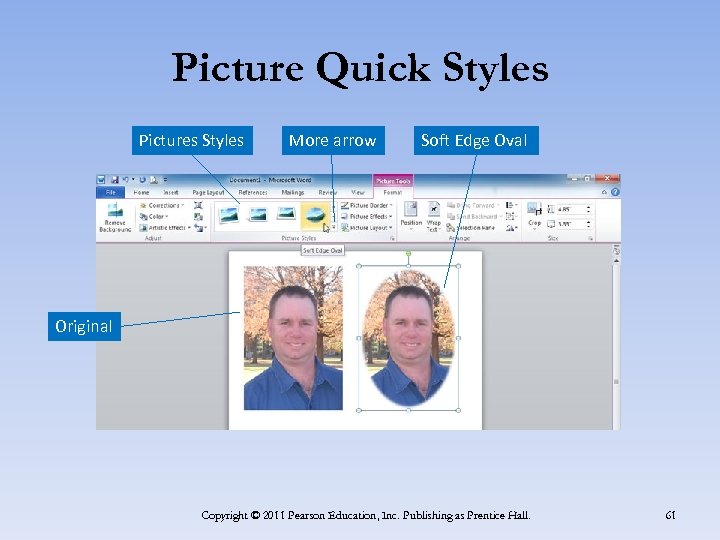Apply the third picture style thumbnail
720x540 pixels.
click(286, 214)
